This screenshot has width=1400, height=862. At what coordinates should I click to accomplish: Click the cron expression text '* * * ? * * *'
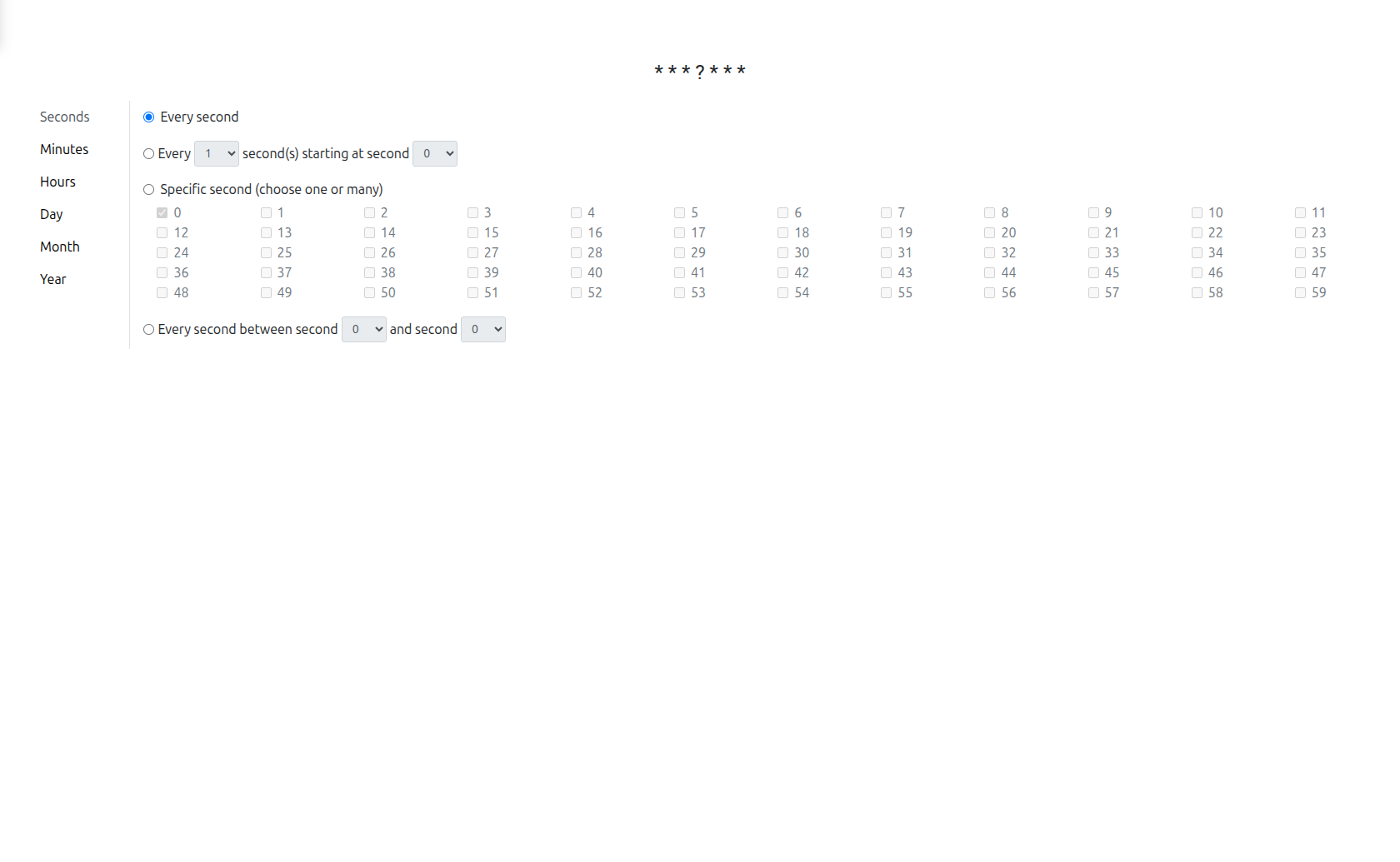click(x=699, y=71)
